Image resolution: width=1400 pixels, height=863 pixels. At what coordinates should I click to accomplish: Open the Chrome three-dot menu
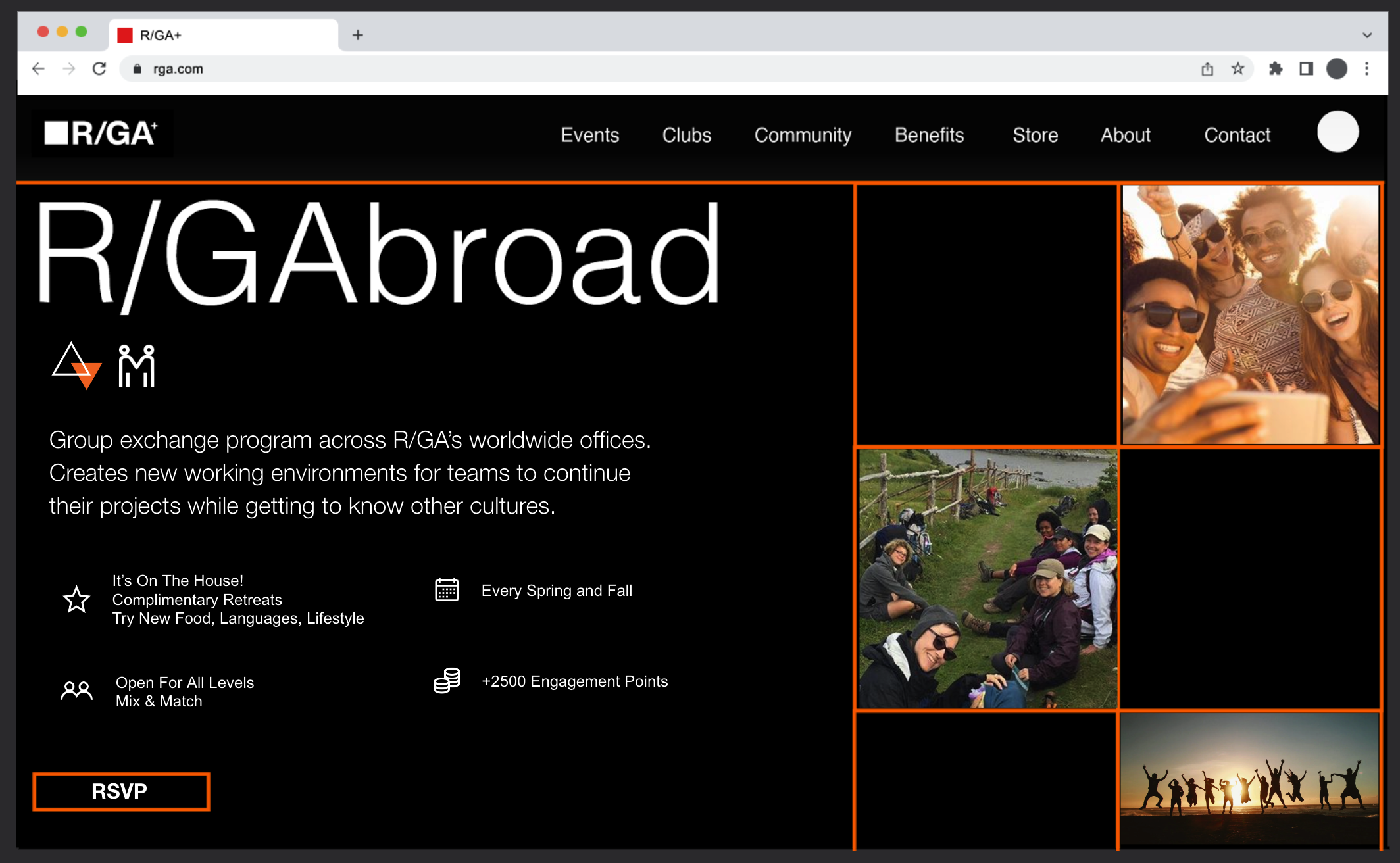coord(1367,68)
